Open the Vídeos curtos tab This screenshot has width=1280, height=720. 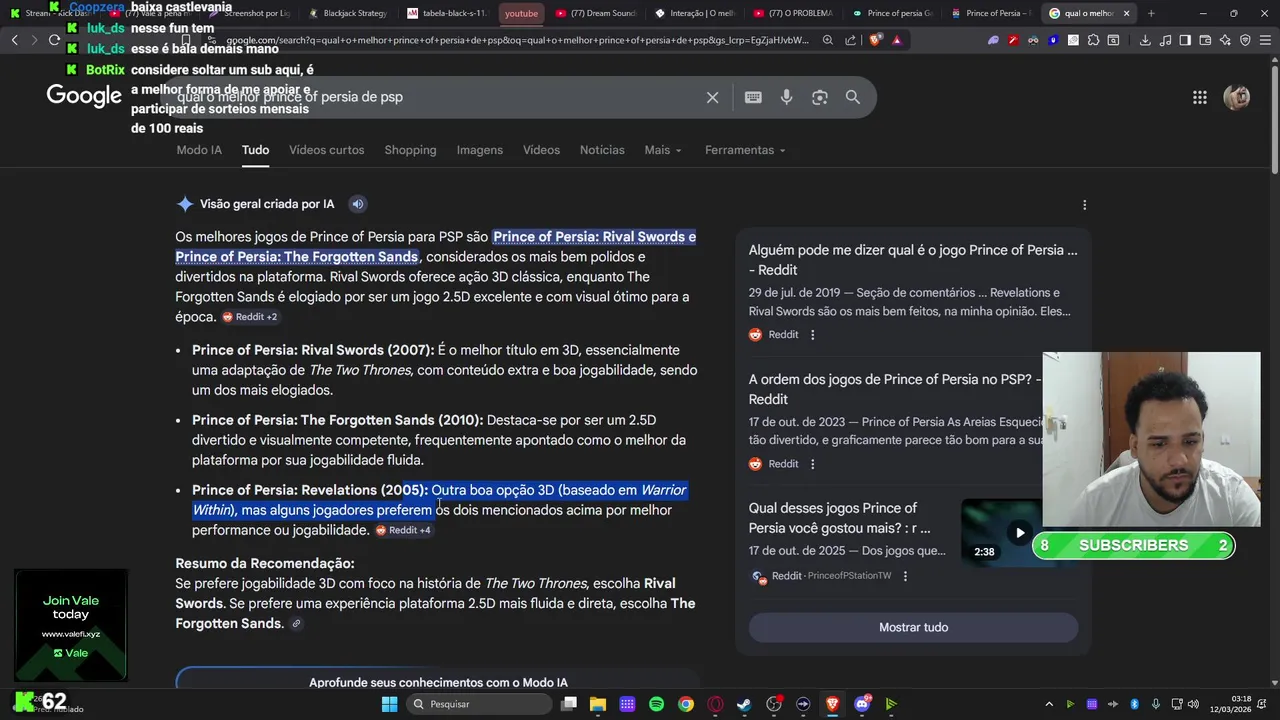point(327,150)
